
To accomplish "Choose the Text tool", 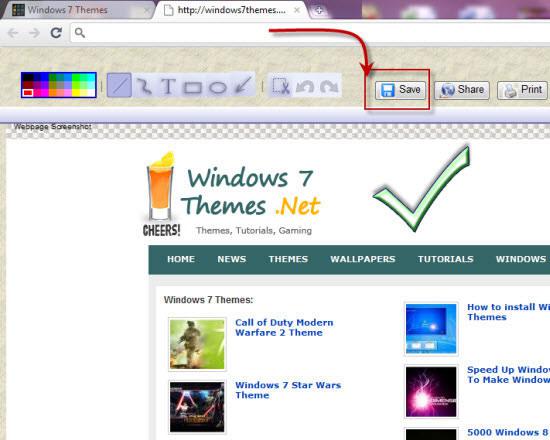I will (x=168, y=86).
